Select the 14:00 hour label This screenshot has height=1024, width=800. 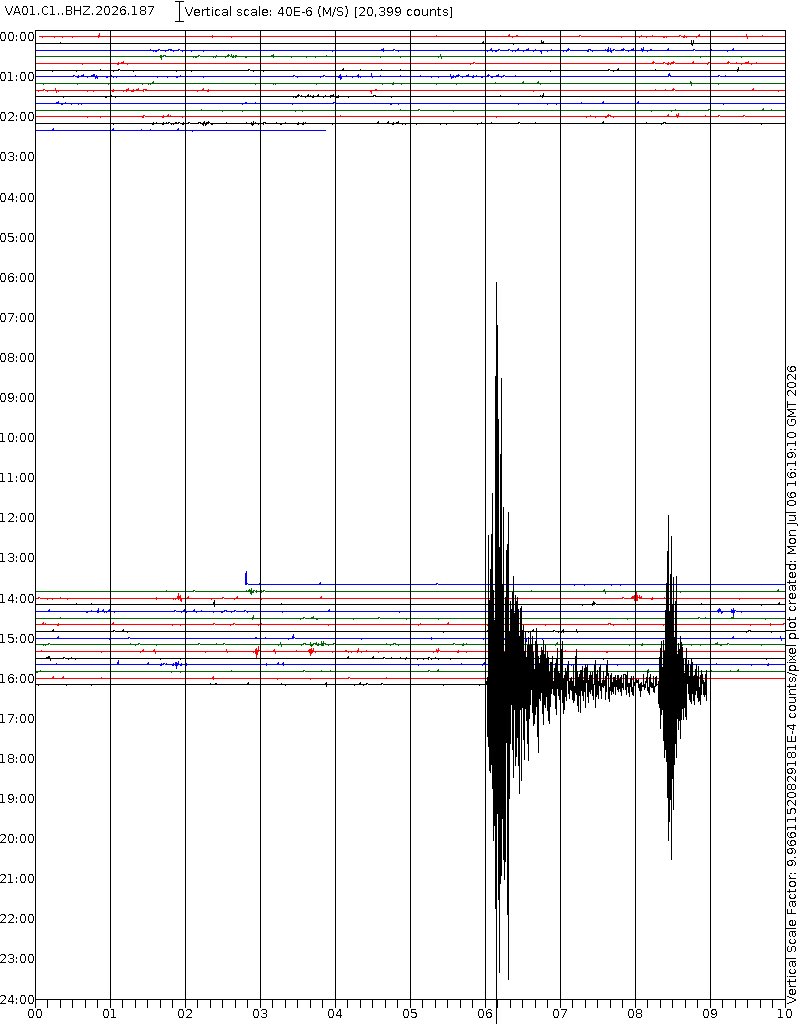[18, 599]
